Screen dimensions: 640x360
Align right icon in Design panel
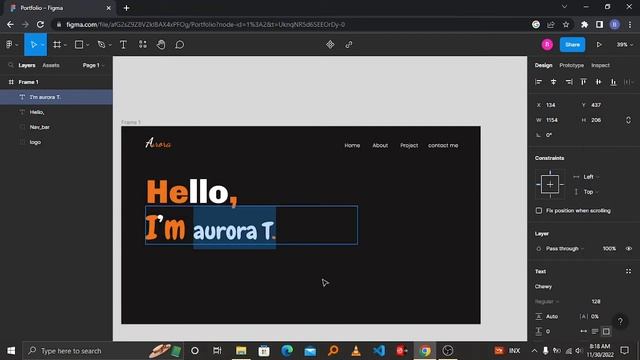coord(569,82)
